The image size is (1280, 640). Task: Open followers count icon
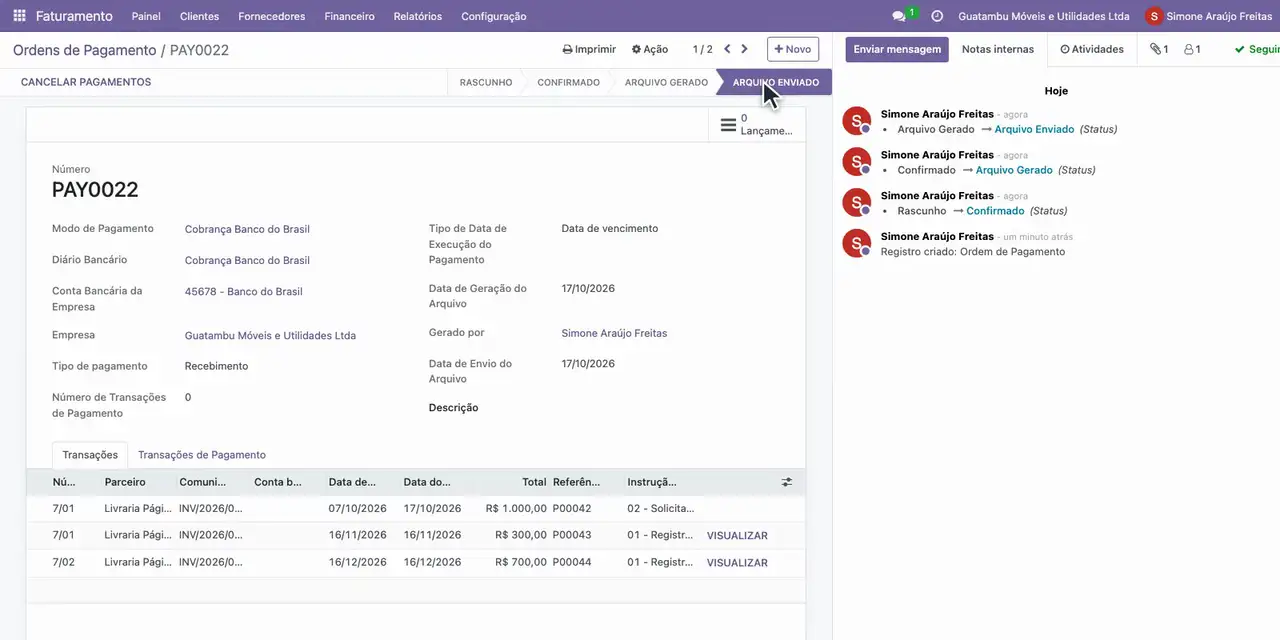(x=1192, y=49)
